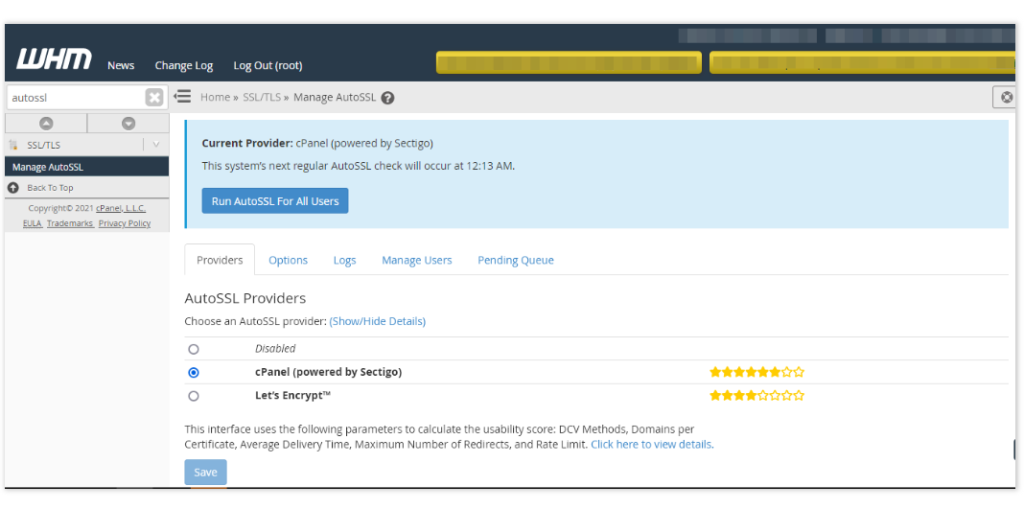
Task: Open Manage AutoSSL help question mark
Action: [388, 98]
